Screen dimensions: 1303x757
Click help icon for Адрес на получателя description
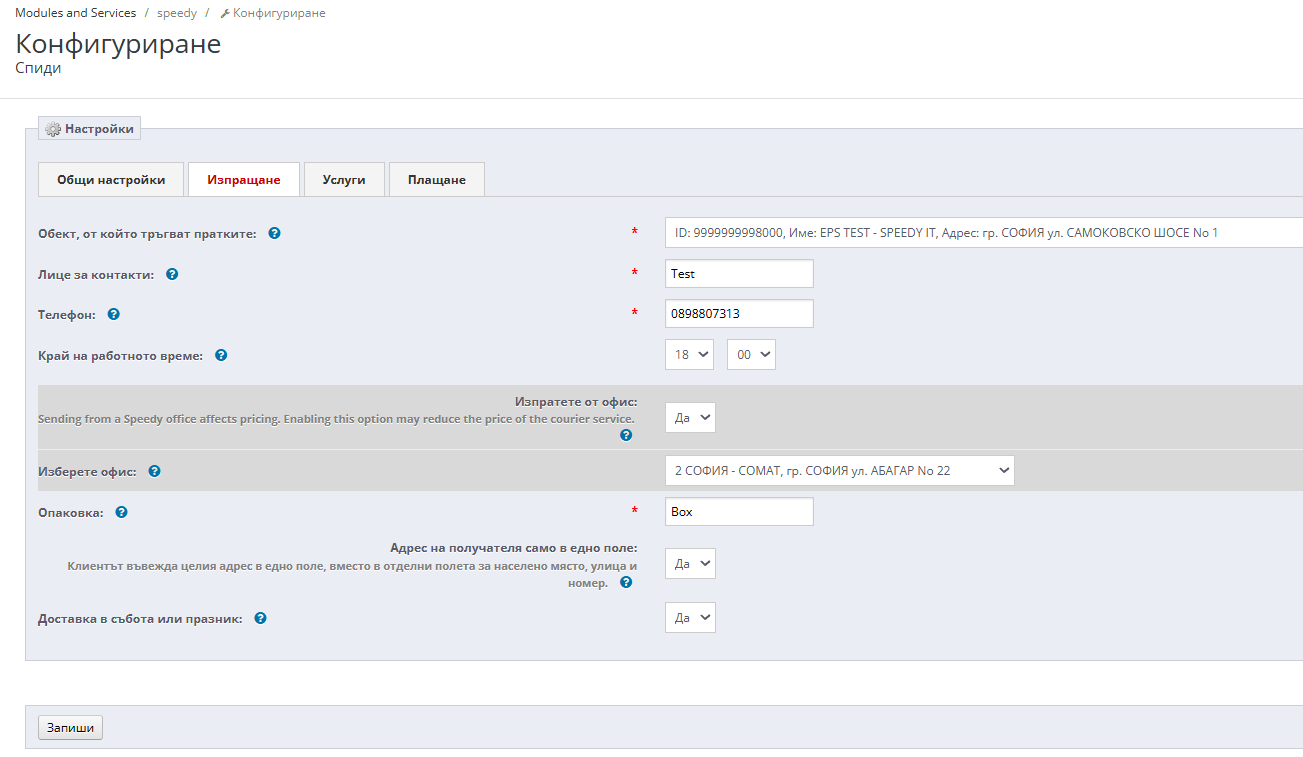[x=626, y=582]
